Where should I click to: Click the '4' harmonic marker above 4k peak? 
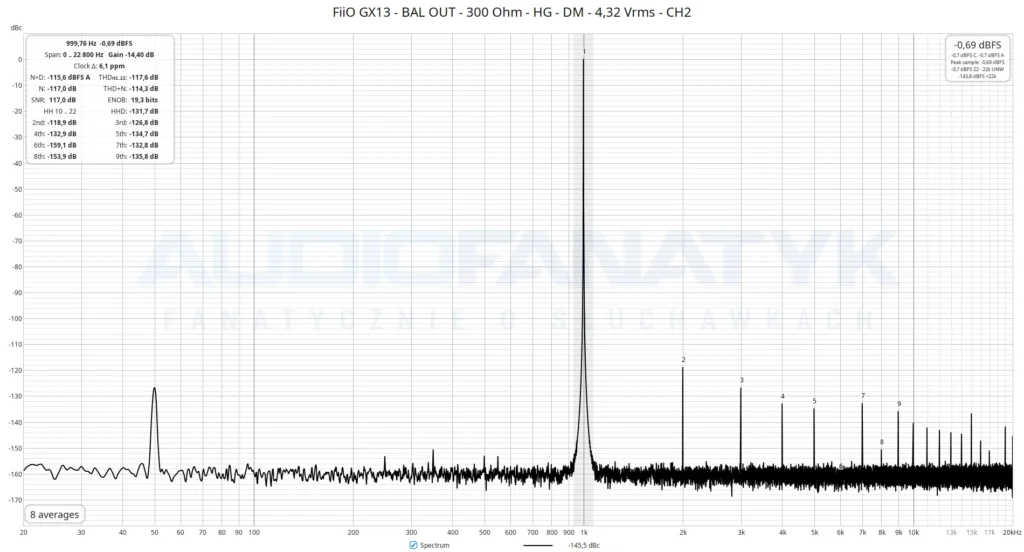782,397
